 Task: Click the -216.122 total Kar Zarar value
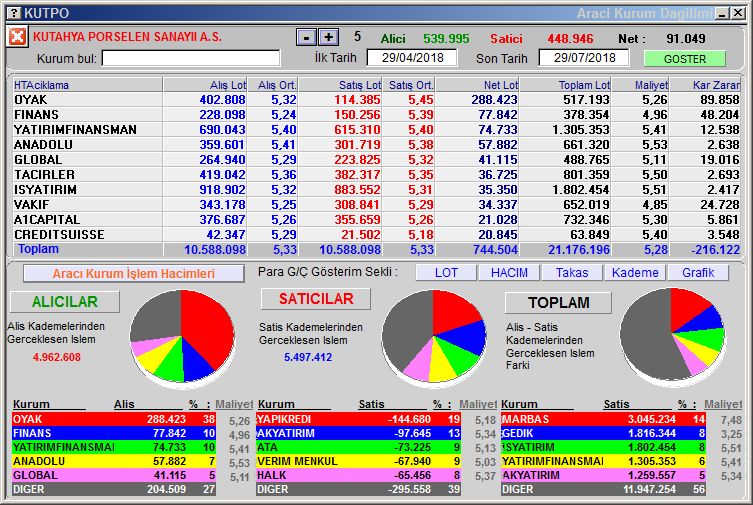[x=716, y=250]
